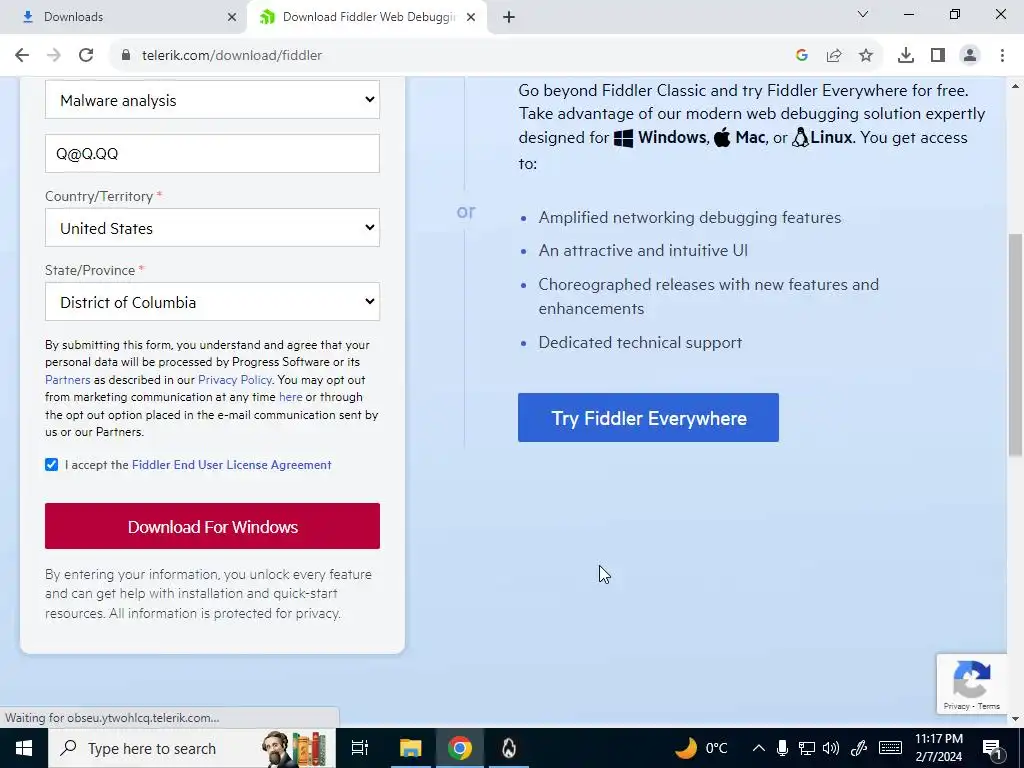
Task: Edit the email field containing Q@Q.QQ
Action: pyautogui.click(x=212, y=153)
